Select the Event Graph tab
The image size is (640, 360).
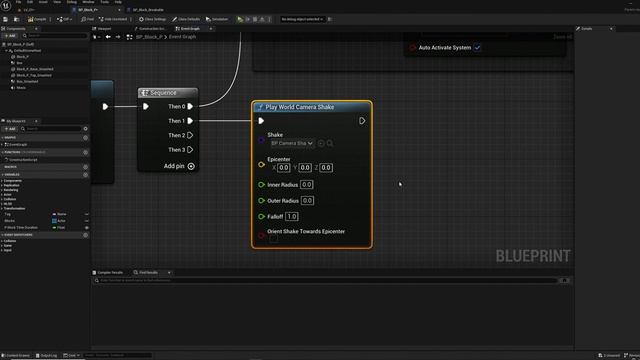tap(188, 29)
